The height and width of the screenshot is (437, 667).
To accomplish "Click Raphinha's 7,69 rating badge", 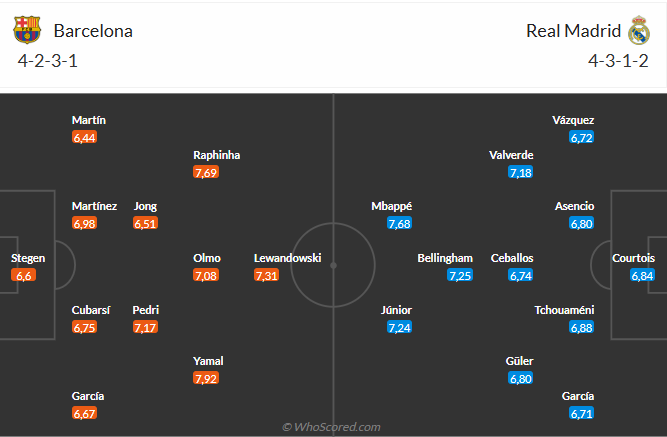I will 206,172.
